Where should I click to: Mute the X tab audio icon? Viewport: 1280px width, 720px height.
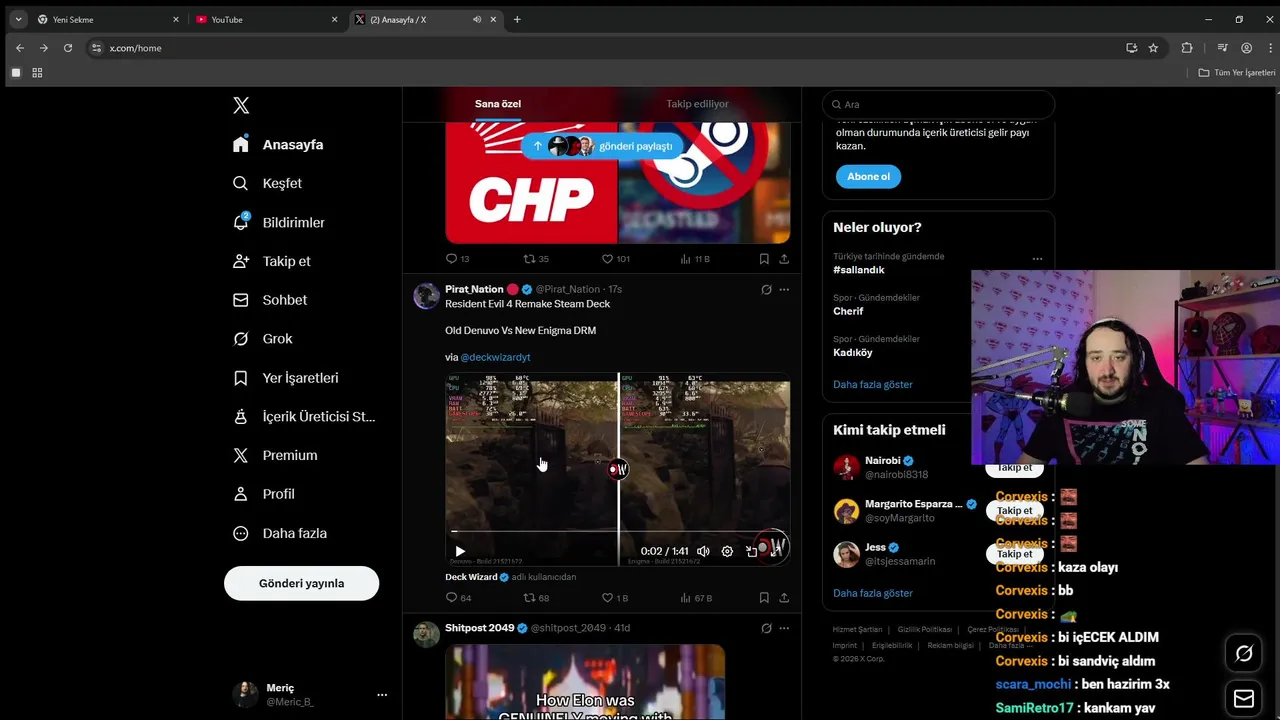(x=477, y=19)
